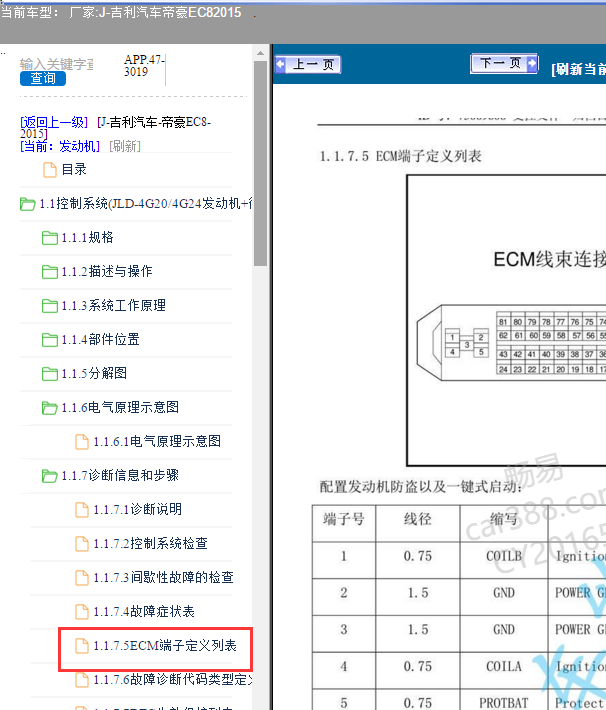606x710 pixels.
Task: Click page icon of 1.1.7.2控制系统检查
Action: pyautogui.click(x=82, y=543)
